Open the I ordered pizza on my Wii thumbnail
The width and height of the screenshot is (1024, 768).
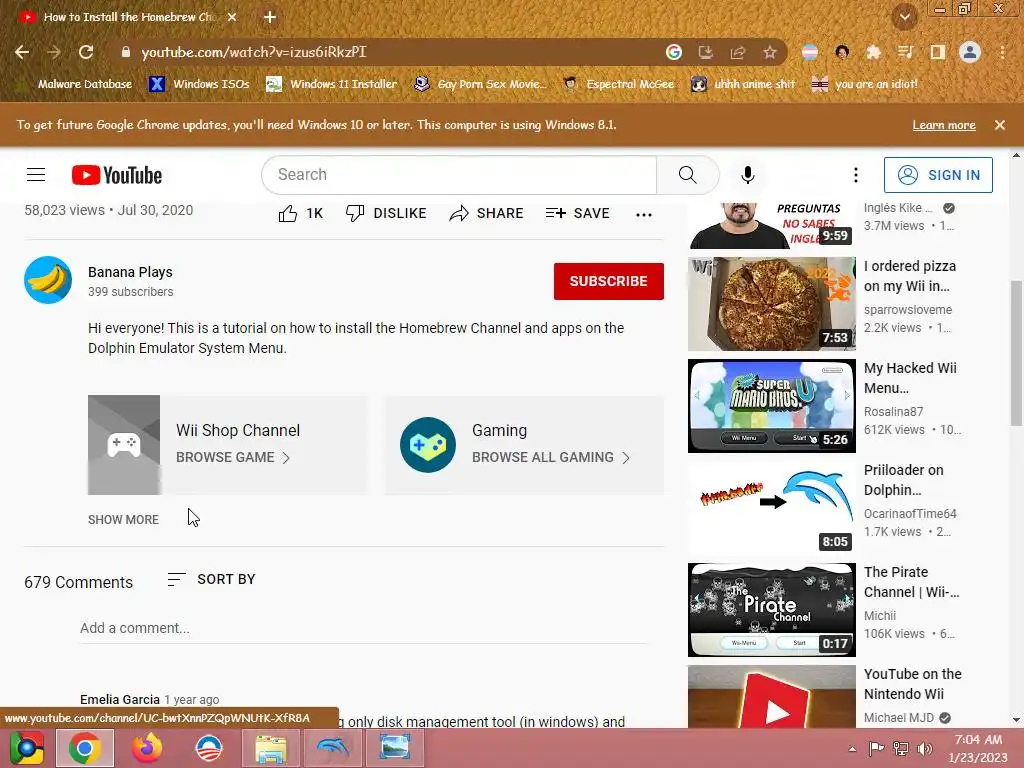[x=772, y=304]
